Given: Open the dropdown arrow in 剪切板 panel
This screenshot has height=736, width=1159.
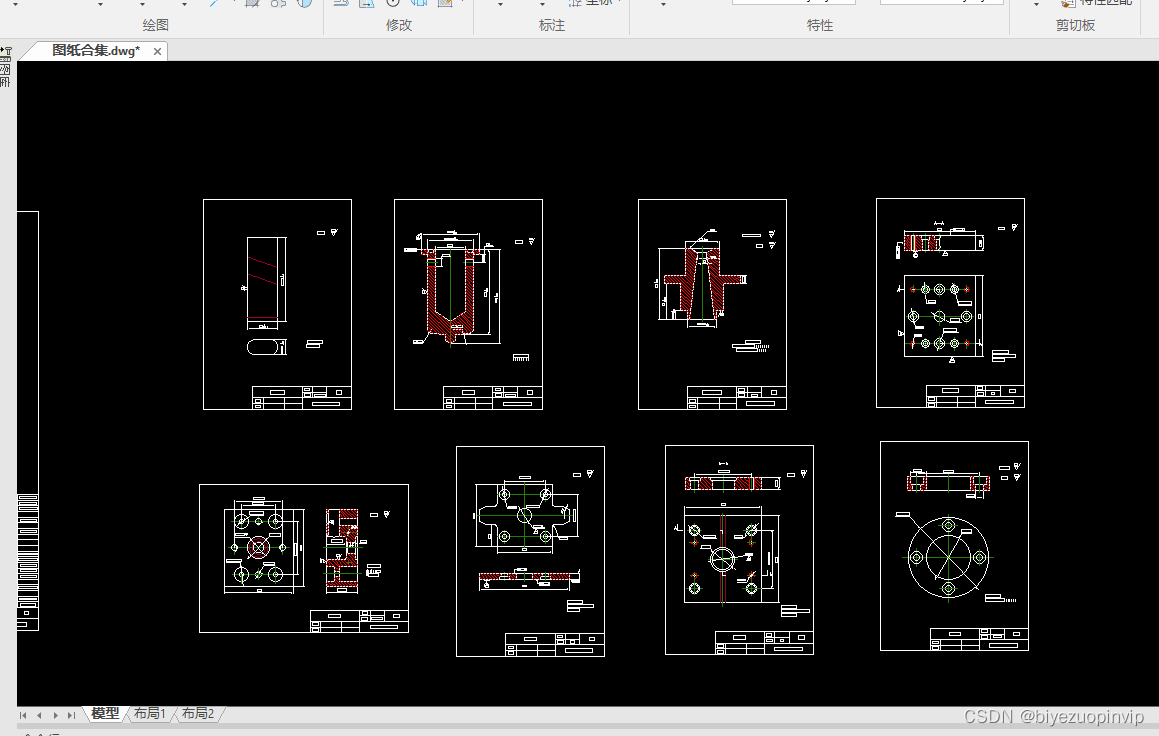Looking at the screenshot, I should tap(1036, 4).
